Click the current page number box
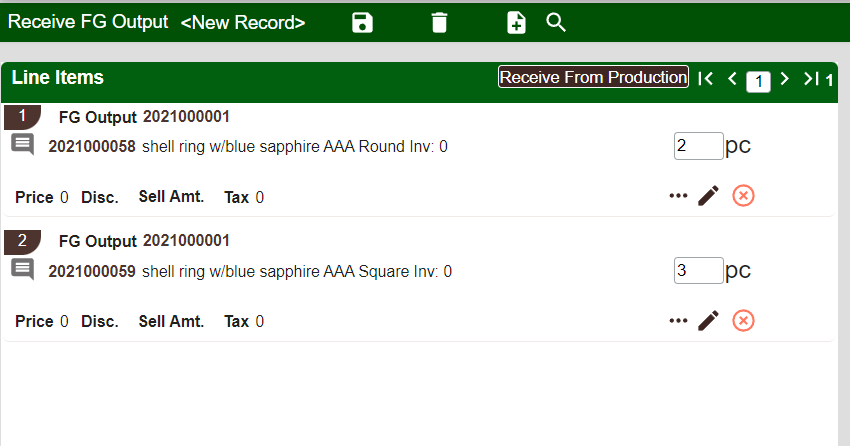The height and width of the screenshot is (446, 850). [758, 81]
